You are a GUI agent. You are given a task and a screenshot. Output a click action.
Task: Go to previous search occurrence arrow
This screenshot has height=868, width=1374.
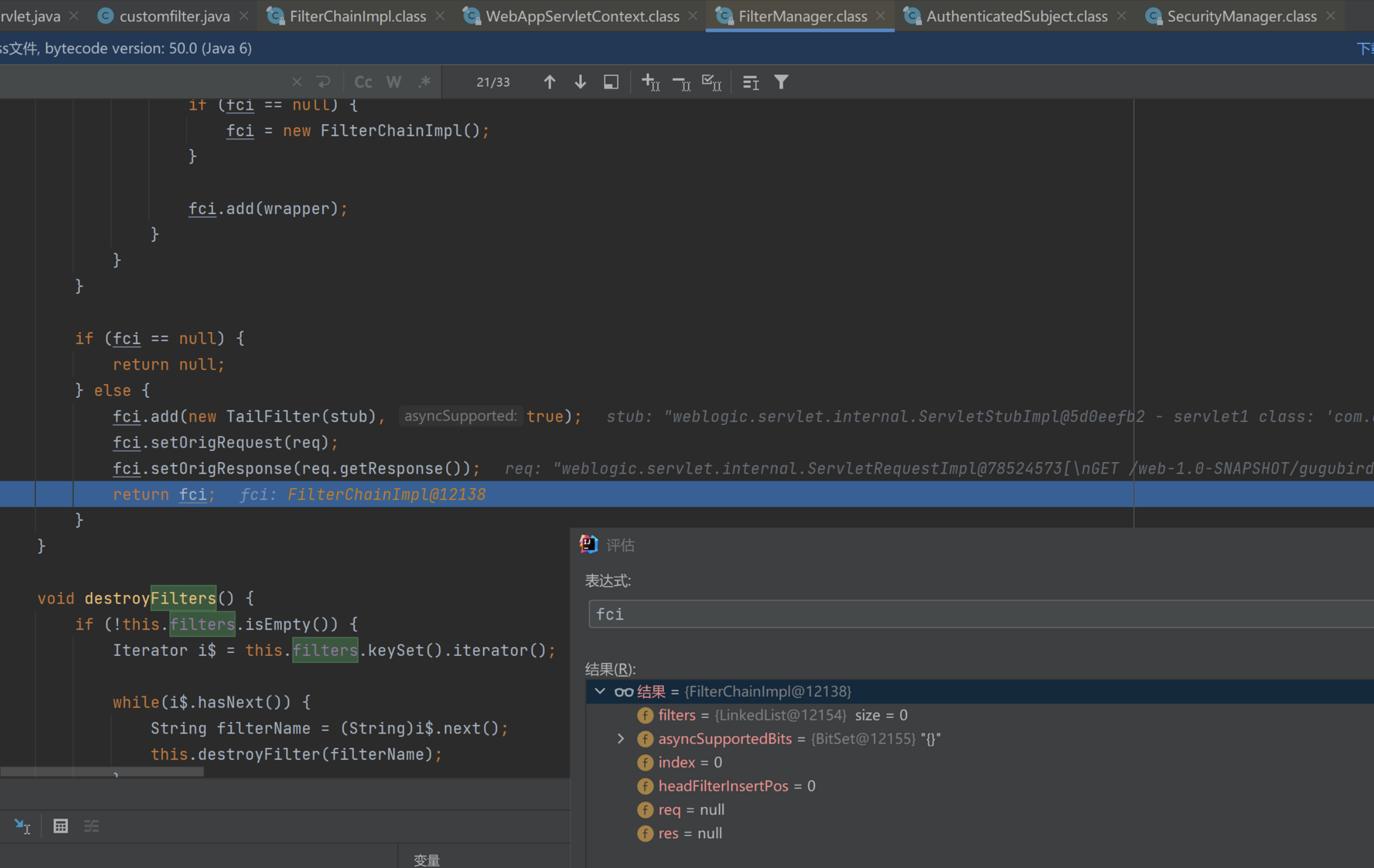(549, 82)
